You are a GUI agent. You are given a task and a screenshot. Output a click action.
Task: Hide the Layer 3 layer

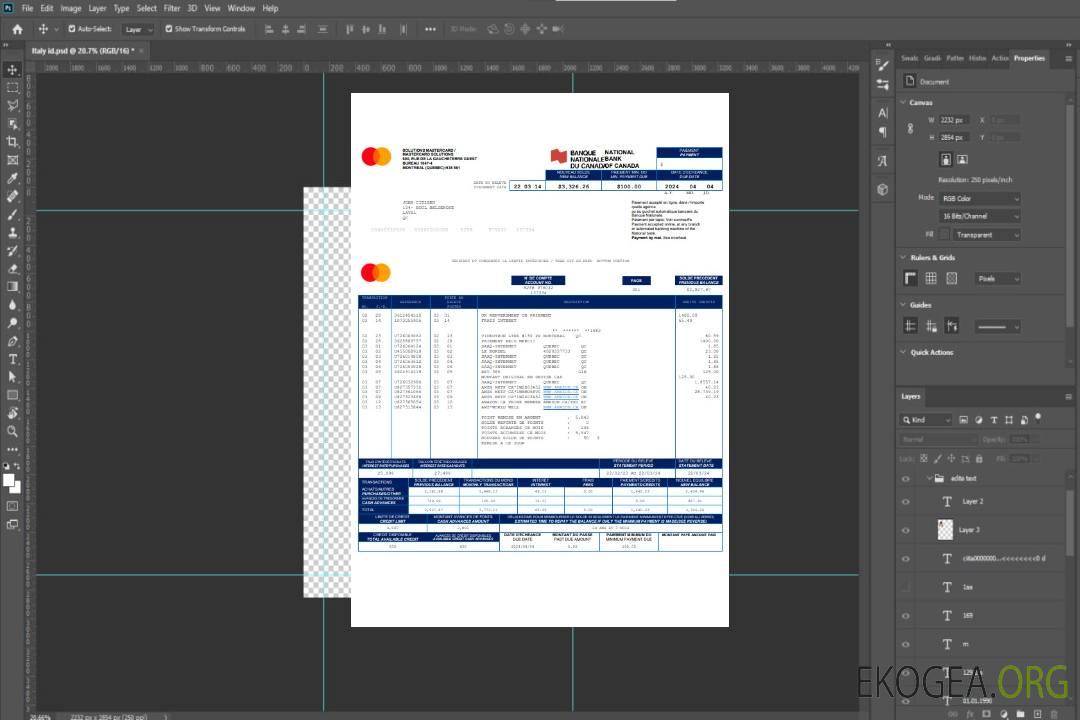[906, 531]
